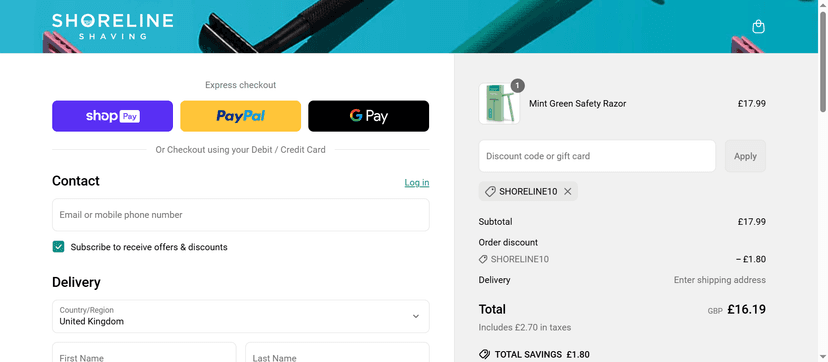Follow the Log in link
The image size is (828, 362).
point(417,183)
